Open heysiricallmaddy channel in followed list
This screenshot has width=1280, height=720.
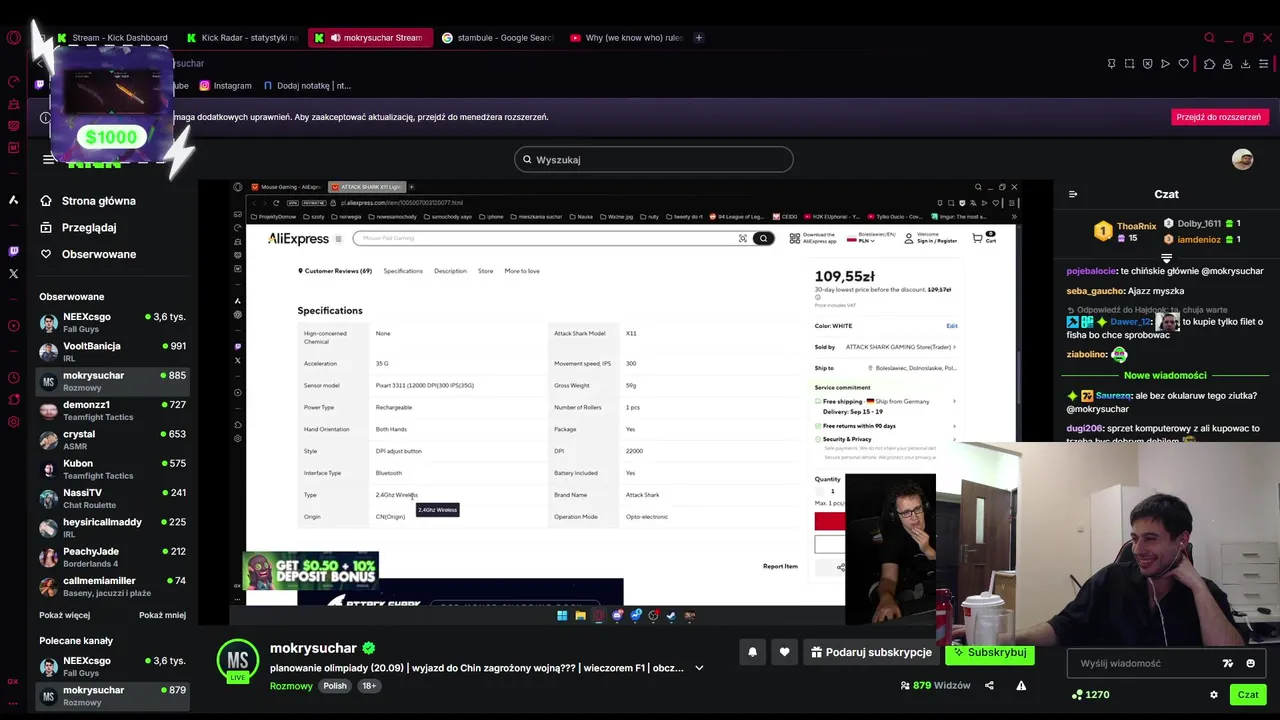coord(112,527)
